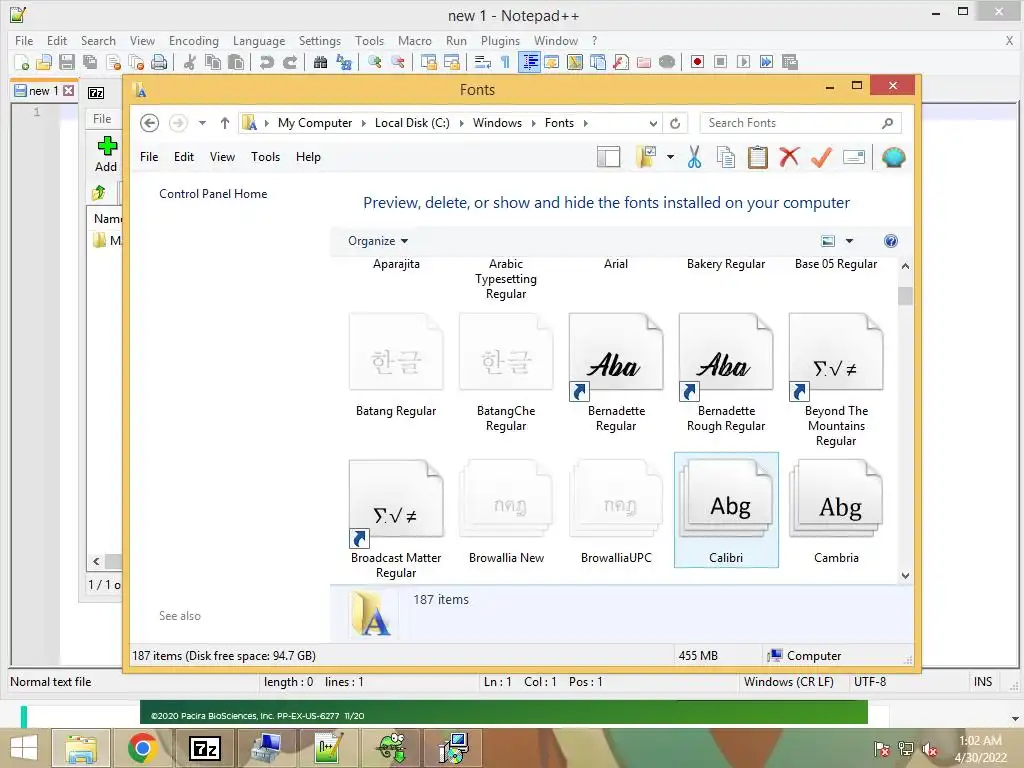Open Help menu in Fonts window
The width and height of the screenshot is (1024, 768).
coord(308,157)
